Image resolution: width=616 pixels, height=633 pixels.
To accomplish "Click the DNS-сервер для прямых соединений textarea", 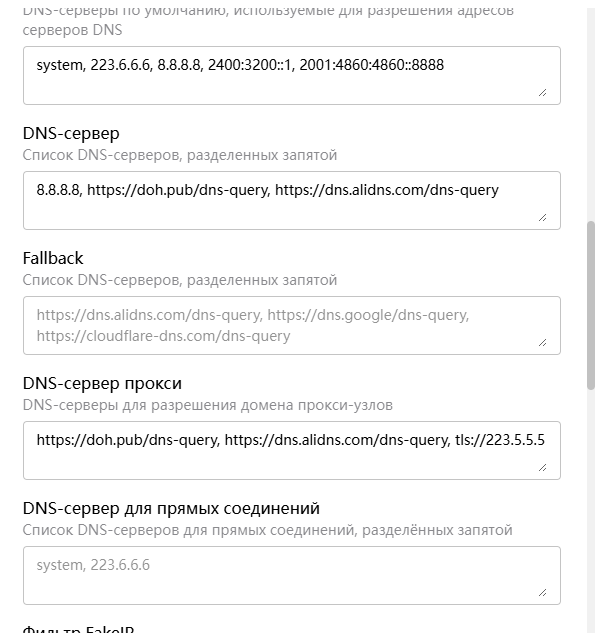I will tap(292, 575).
